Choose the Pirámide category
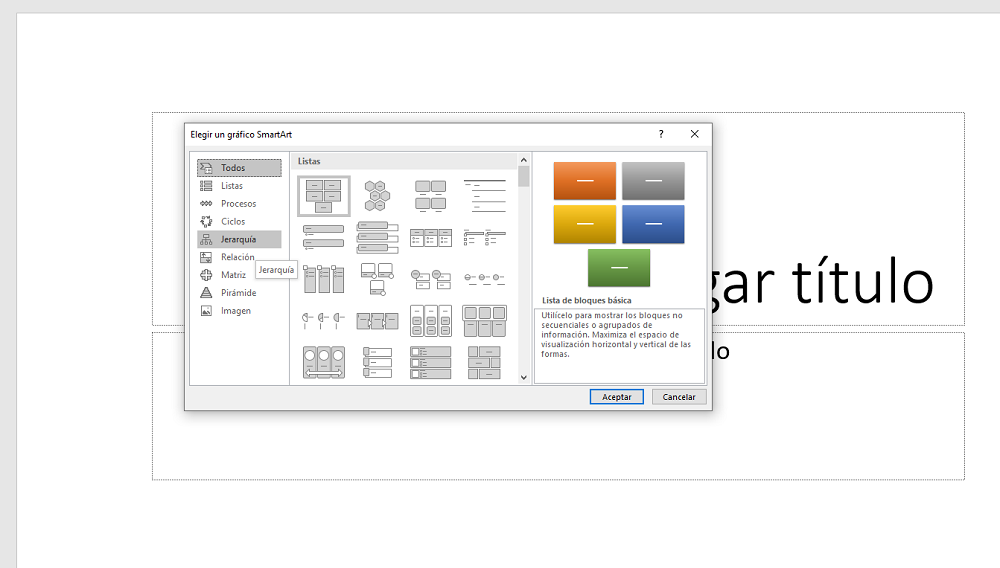The height and width of the screenshot is (568, 1000). pos(238,293)
